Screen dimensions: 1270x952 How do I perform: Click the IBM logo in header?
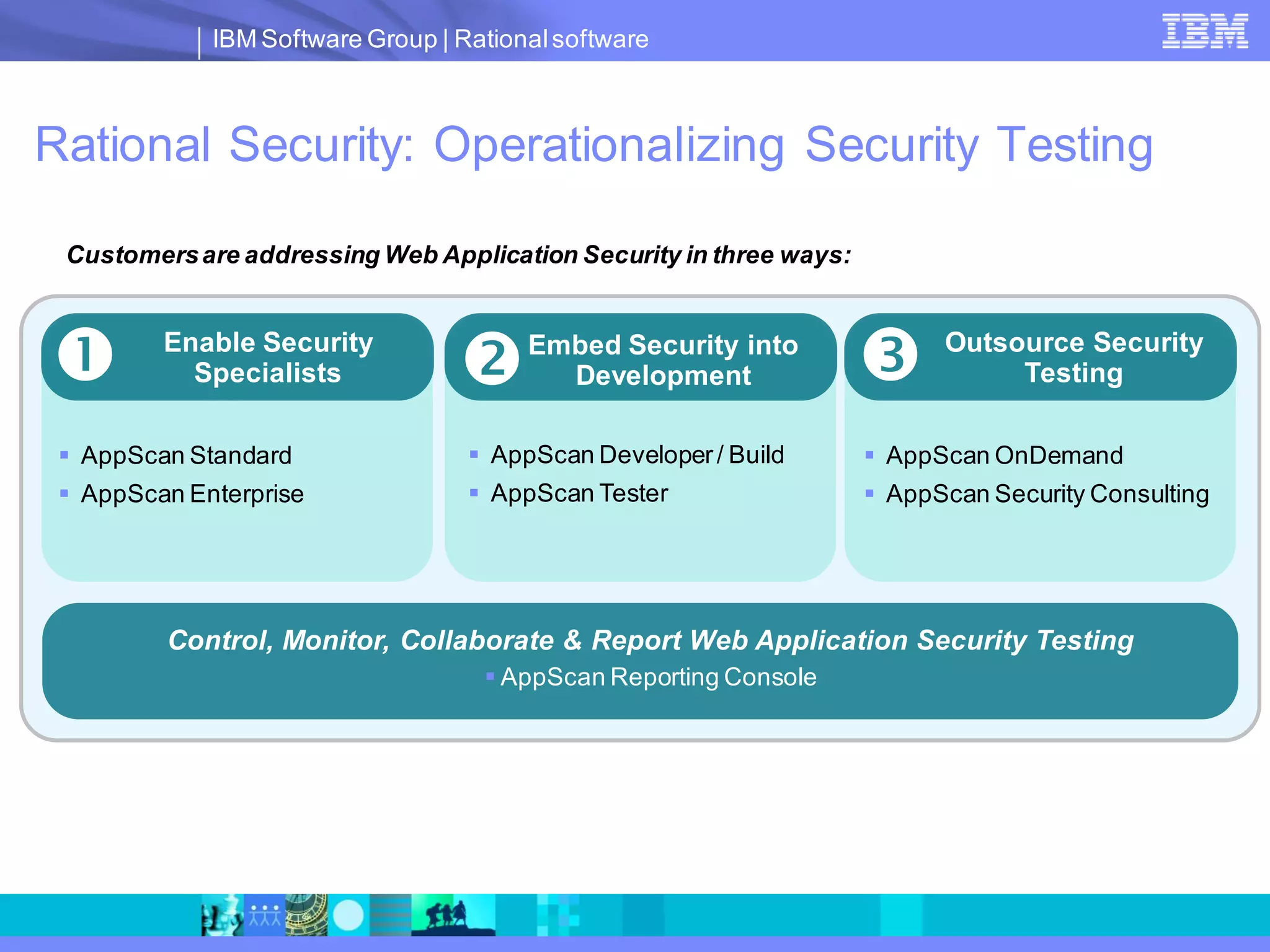(x=1204, y=31)
